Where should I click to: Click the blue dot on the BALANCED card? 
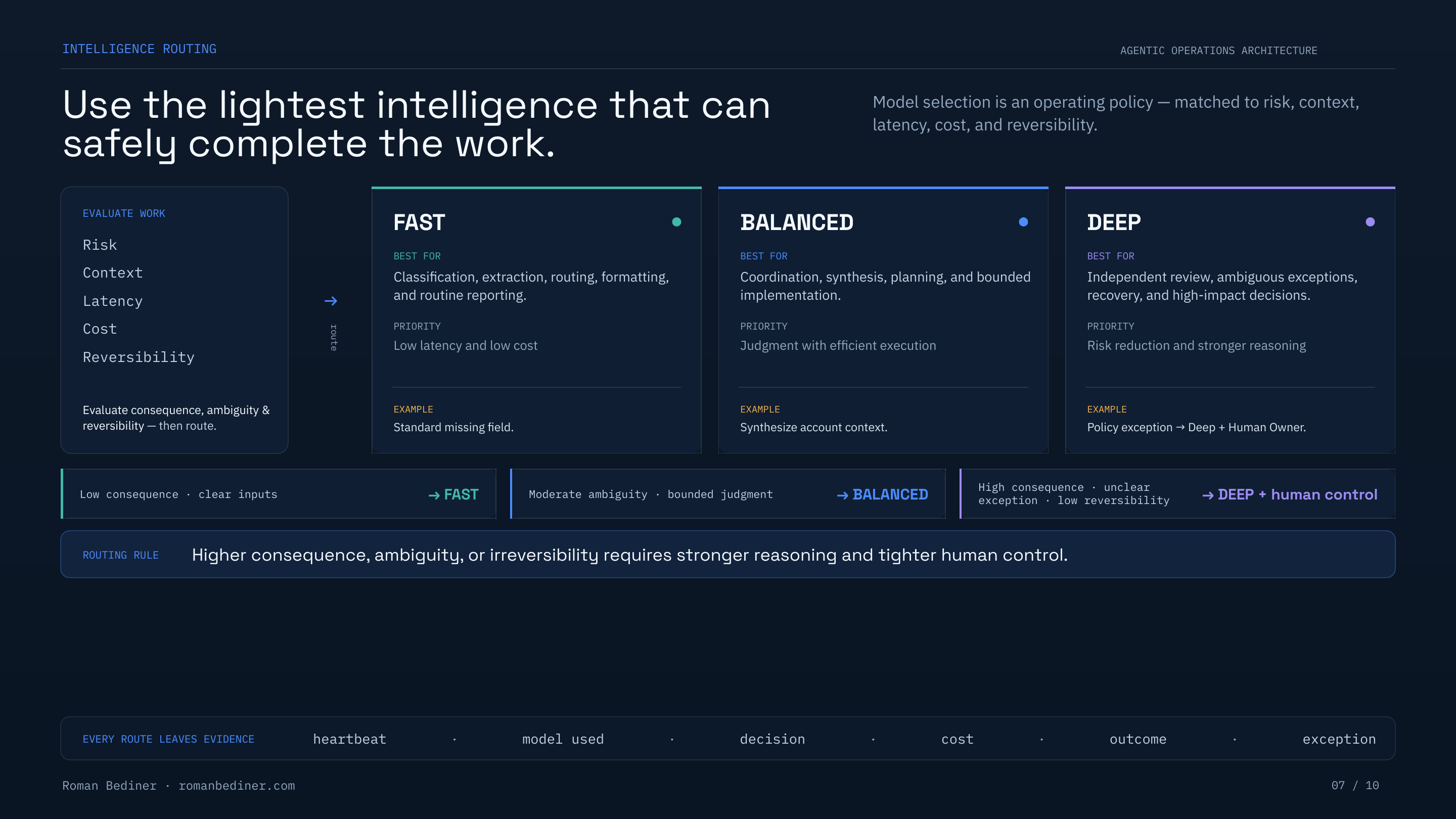(1023, 222)
